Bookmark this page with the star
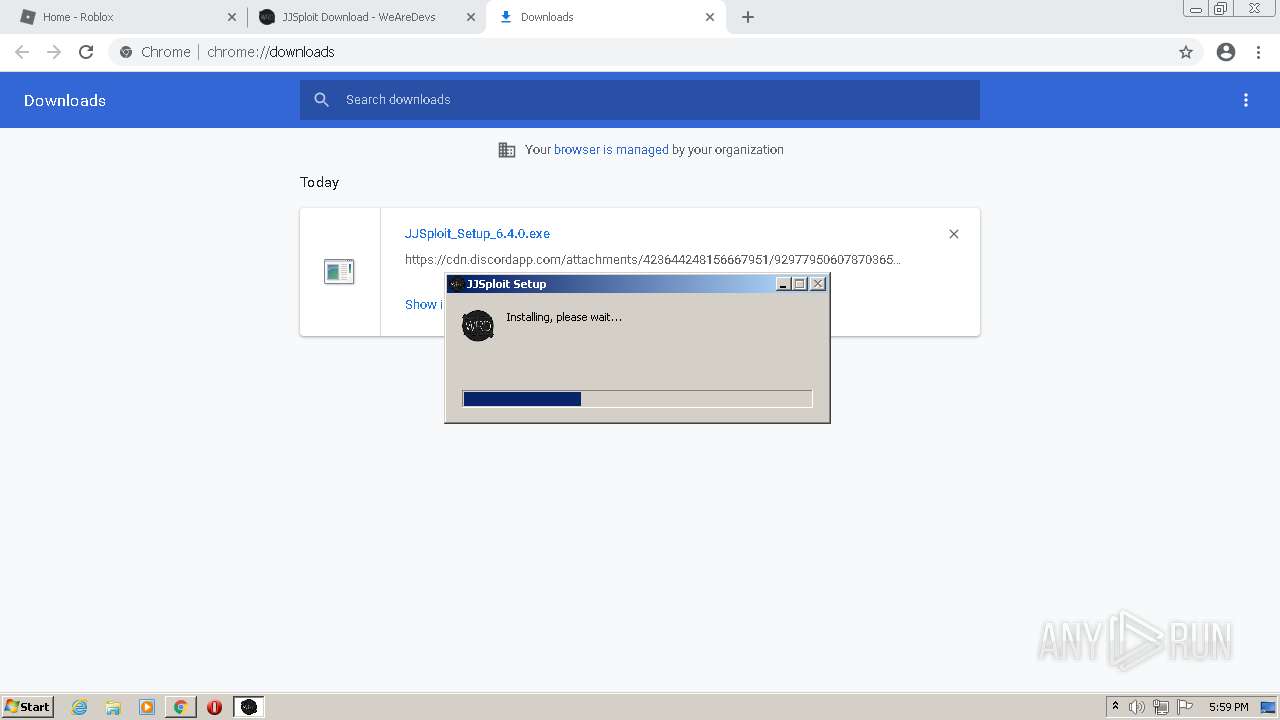 coord(1186,52)
